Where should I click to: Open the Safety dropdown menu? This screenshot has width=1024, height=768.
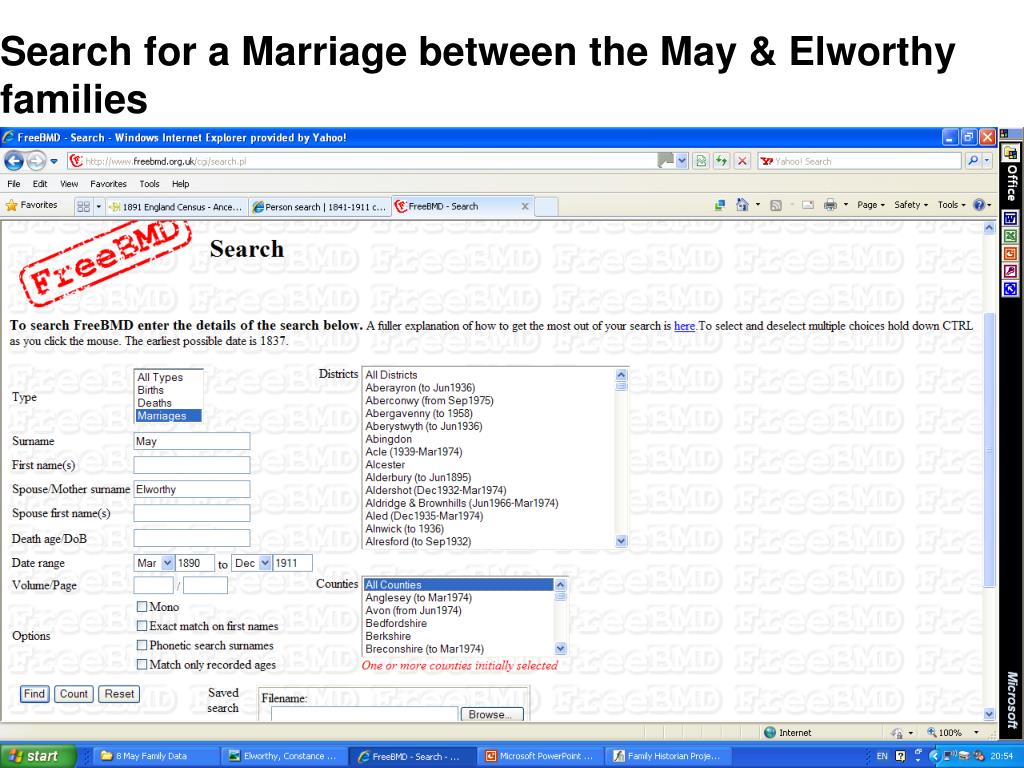pyautogui.click(x=910, y=205)
